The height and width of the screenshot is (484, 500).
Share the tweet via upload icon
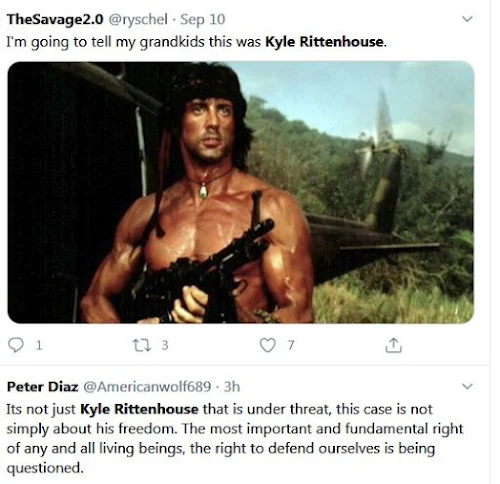pos(394,345)
